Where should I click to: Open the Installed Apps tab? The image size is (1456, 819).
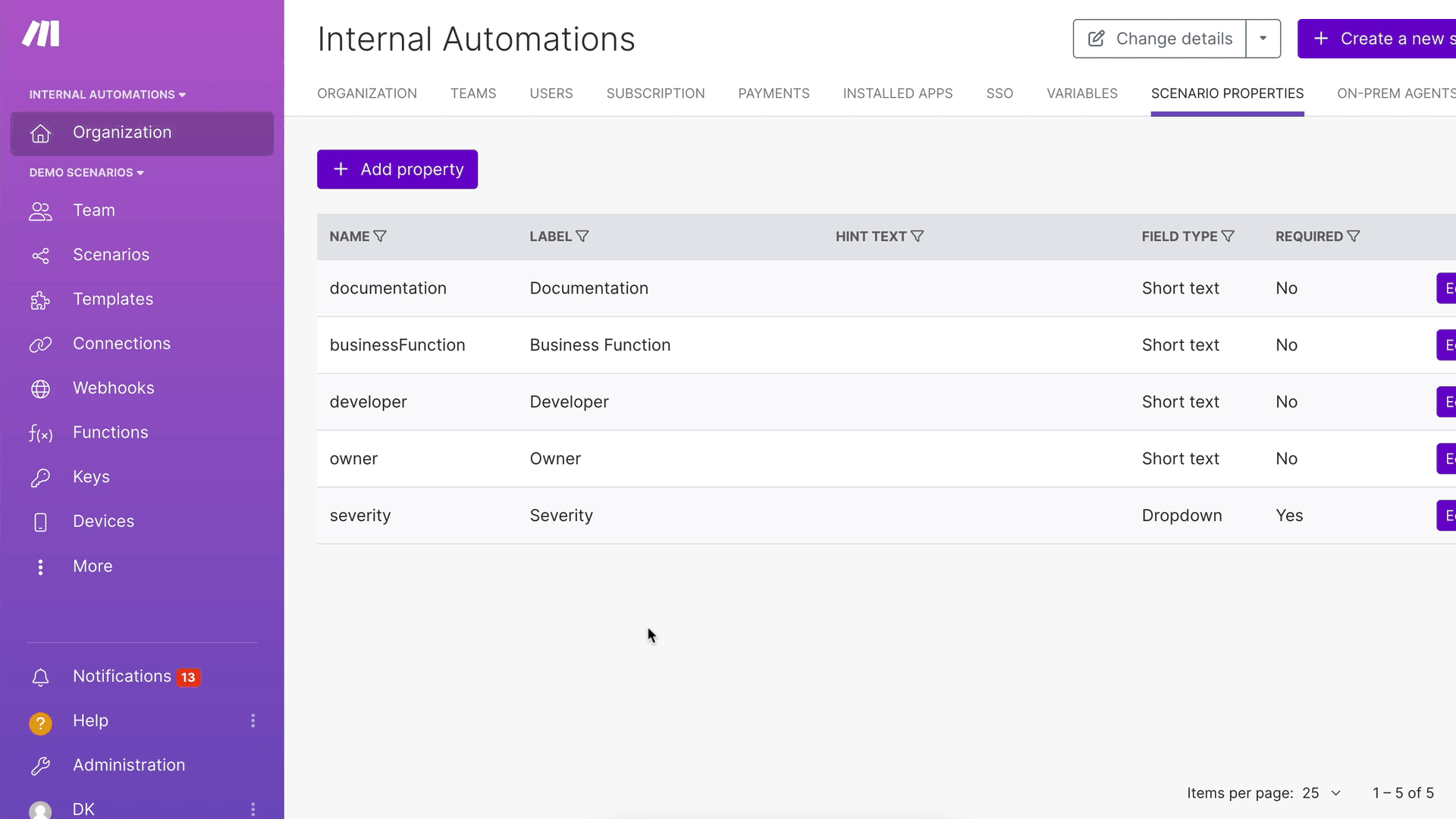[x=897, y=93]
